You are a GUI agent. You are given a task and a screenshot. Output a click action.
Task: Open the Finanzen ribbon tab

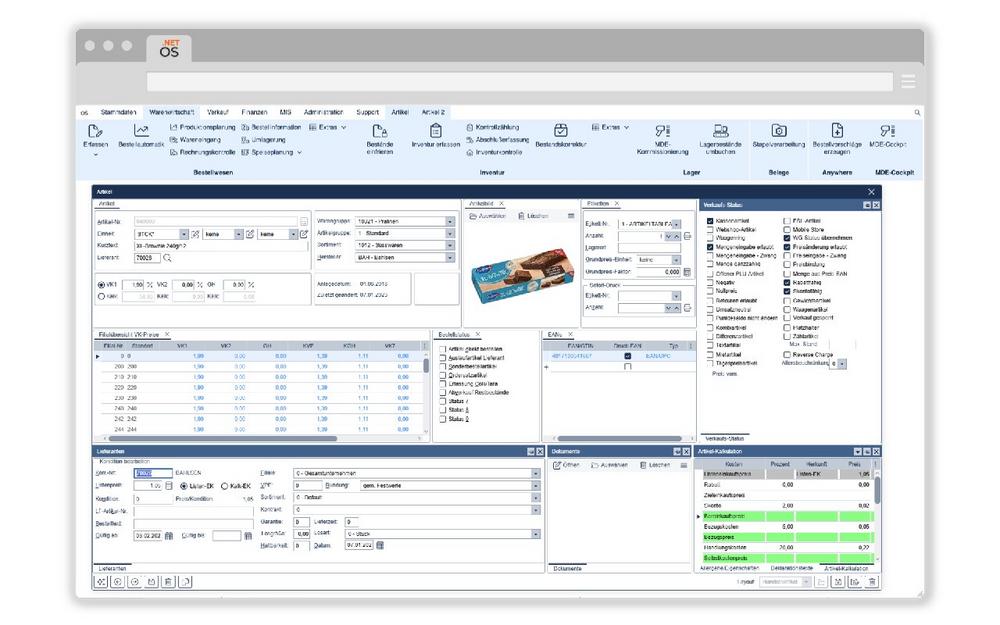pyautogui.click(x=254, y=112)
